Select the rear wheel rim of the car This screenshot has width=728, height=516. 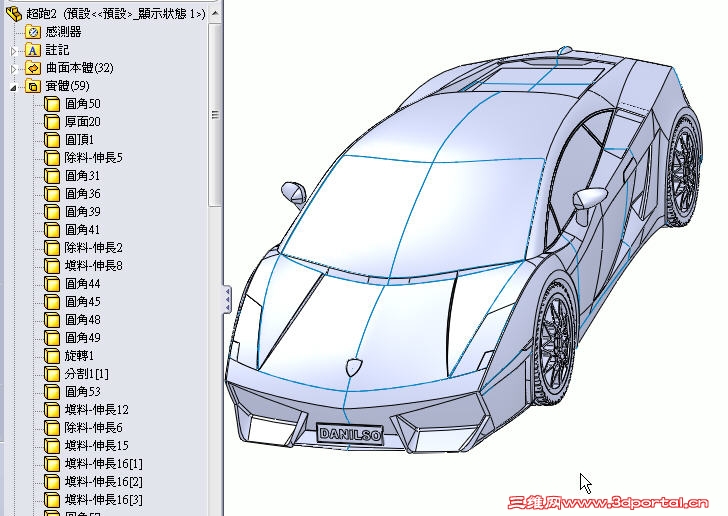coord(684,170)
